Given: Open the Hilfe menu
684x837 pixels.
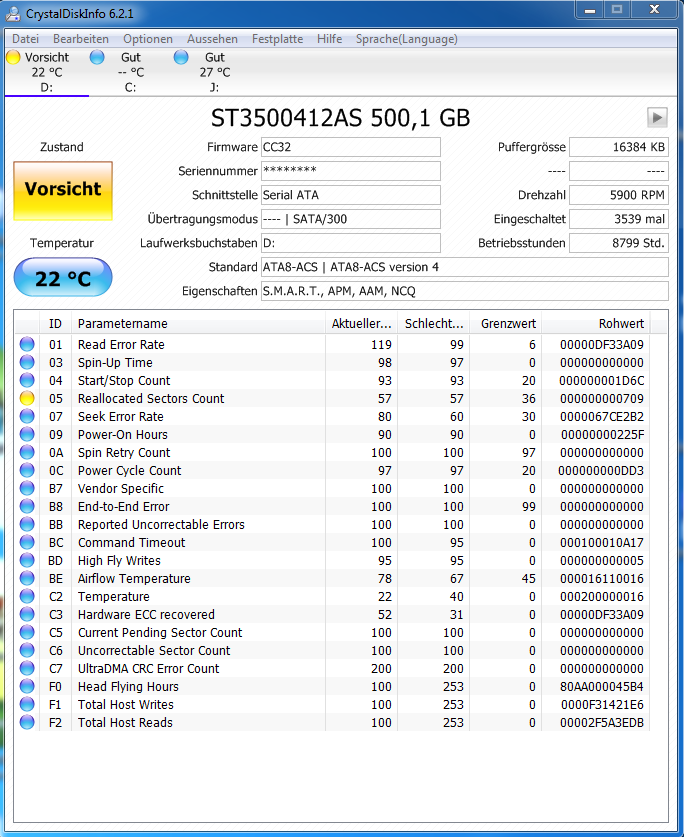Looking at the screenshot, I should click(x=329, y=39).
